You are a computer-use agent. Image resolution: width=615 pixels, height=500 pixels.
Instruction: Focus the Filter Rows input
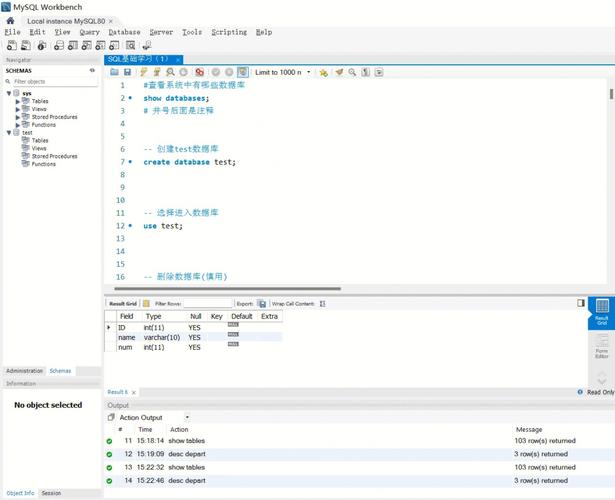[x=208, y=304]
